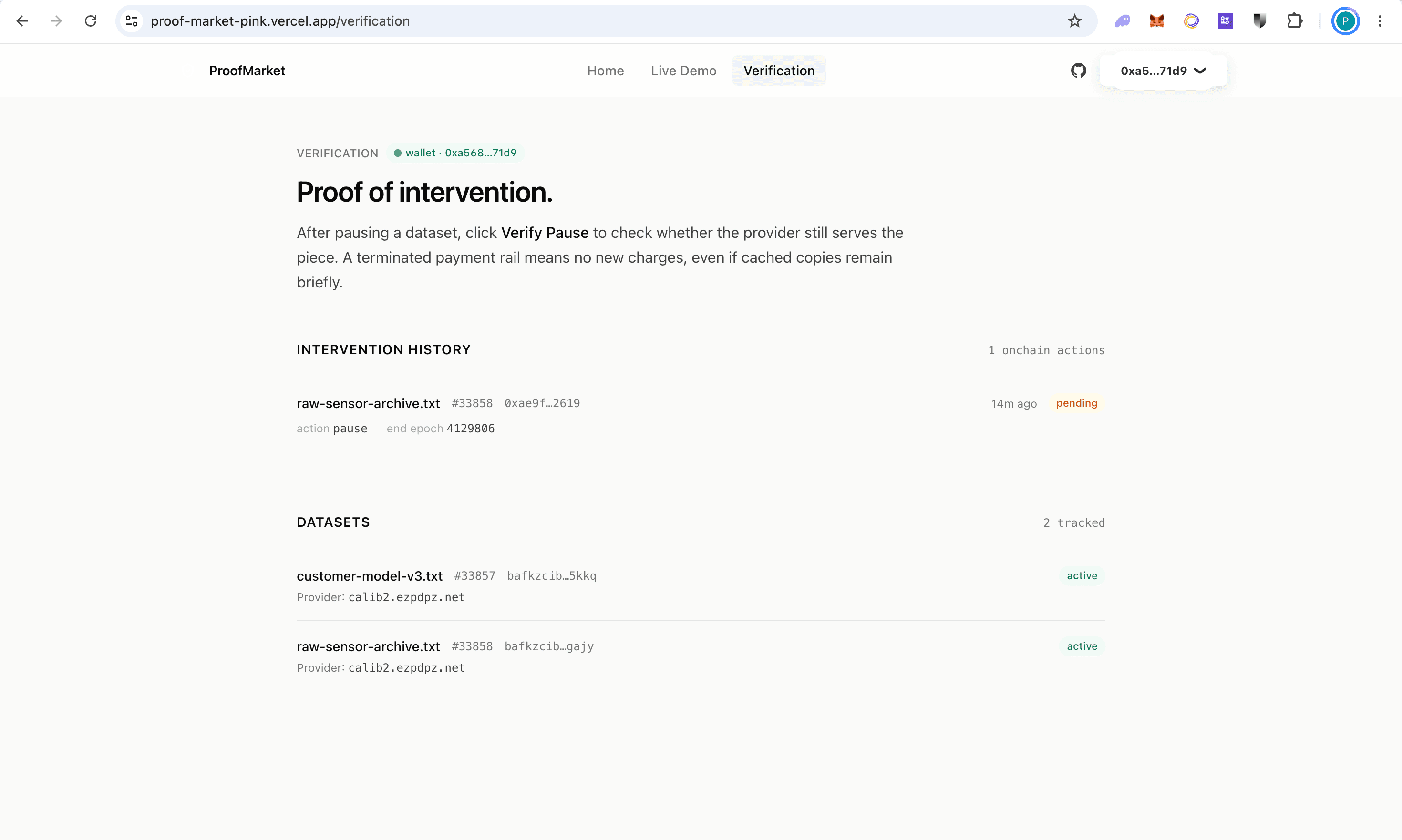Click the ProofMarket logo text
This screenshot has width=1402, height=840.
point(247,71)
